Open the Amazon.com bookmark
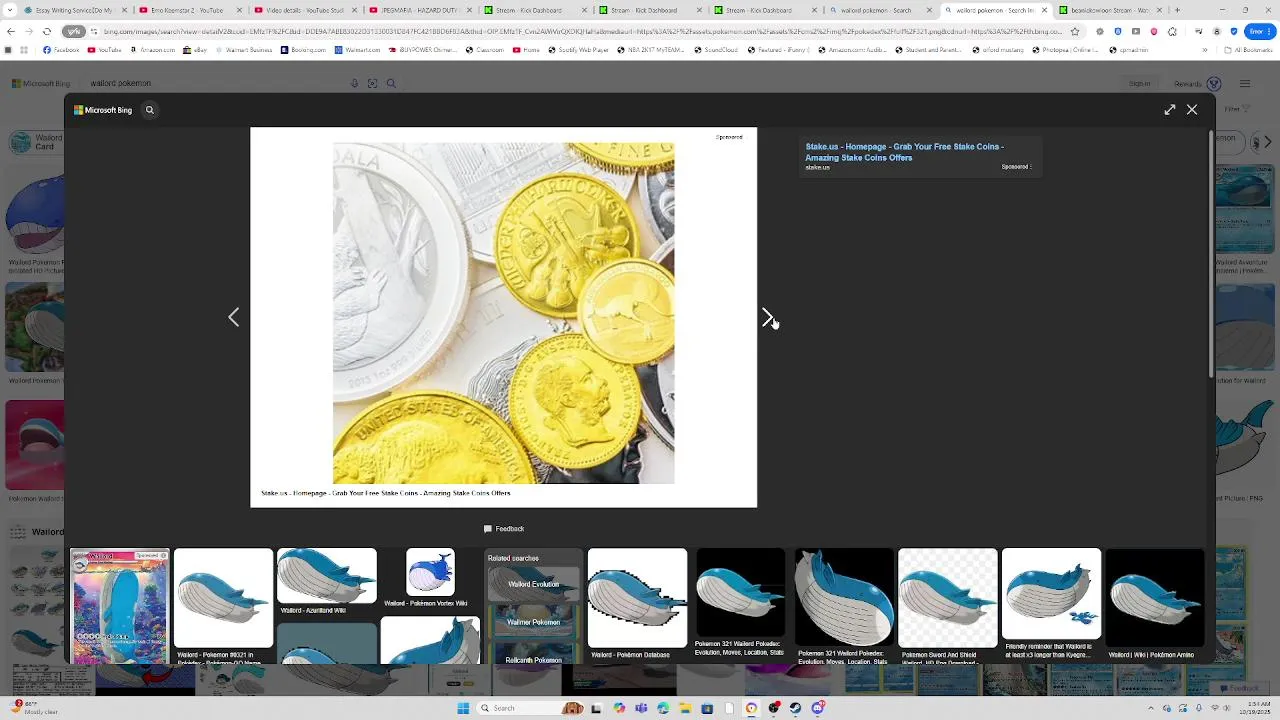The image size is (1280, 720). (x=152, y=49)
